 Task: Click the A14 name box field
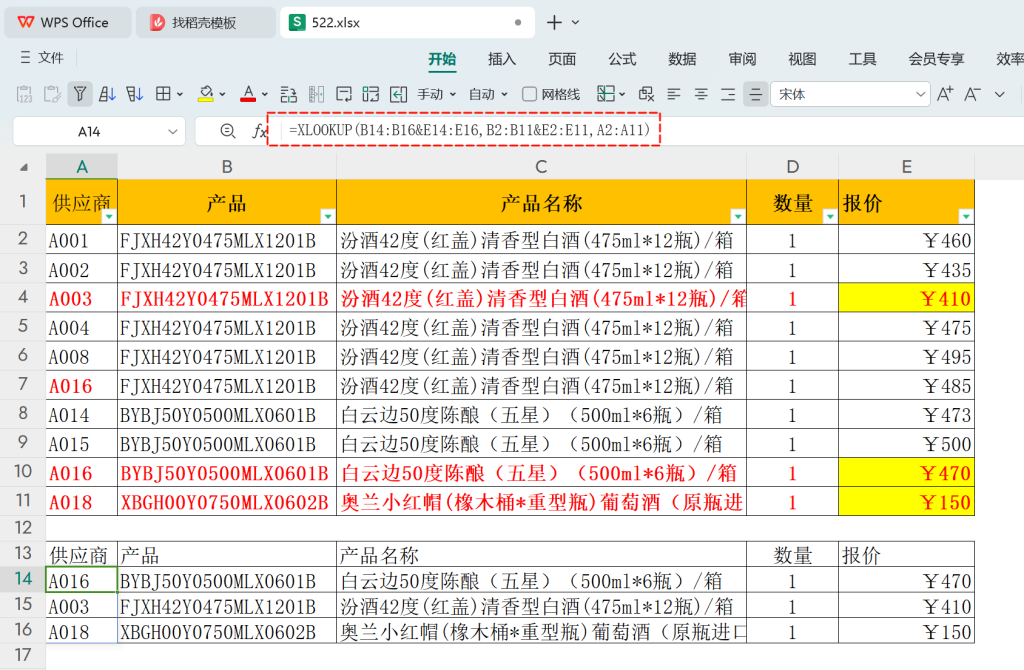click(x=89, y=131)
